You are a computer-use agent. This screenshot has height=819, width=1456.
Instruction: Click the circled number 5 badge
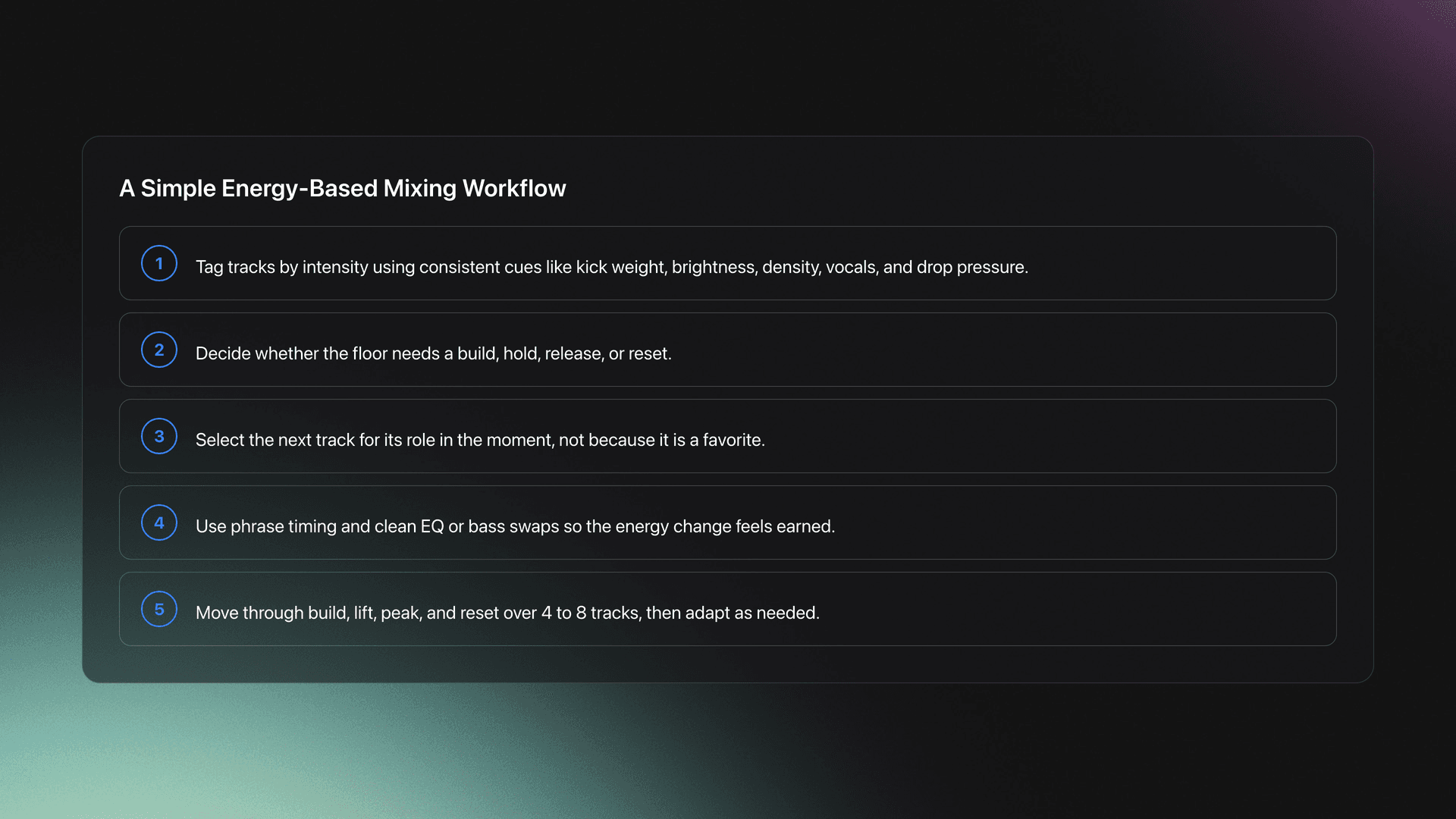[x=159, y=609]
